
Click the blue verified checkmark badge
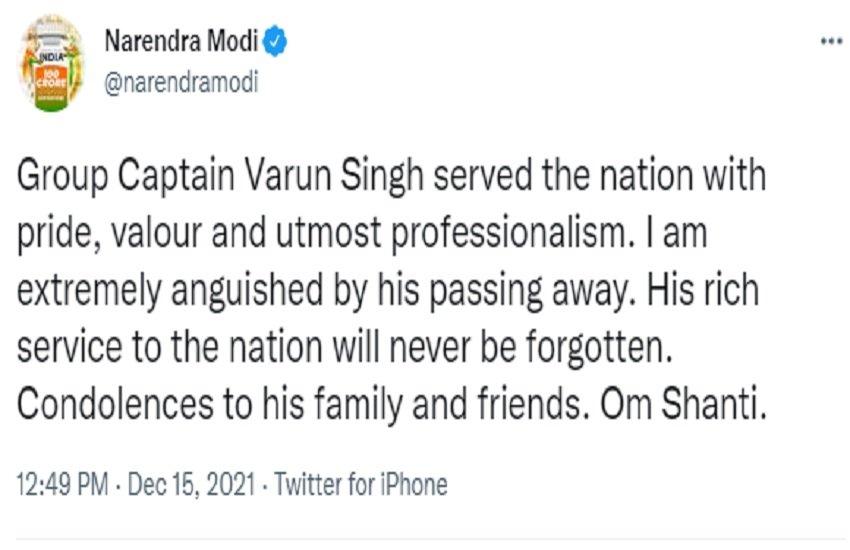[275, 41]
